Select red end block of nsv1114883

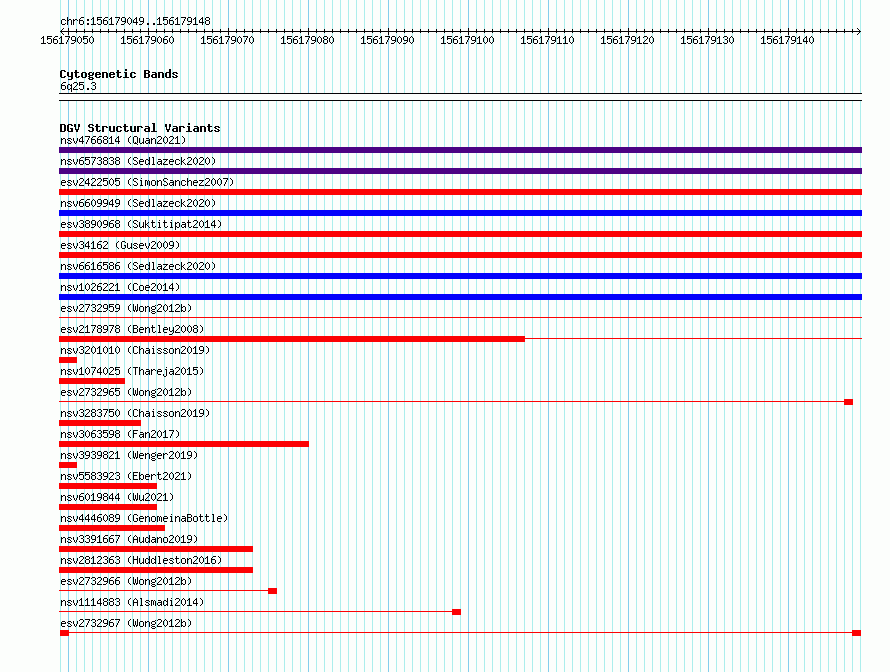coord(456,612)
